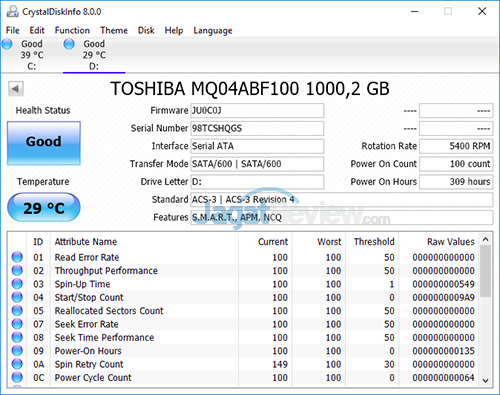Click the ID column header

click(x=38, y=242)
